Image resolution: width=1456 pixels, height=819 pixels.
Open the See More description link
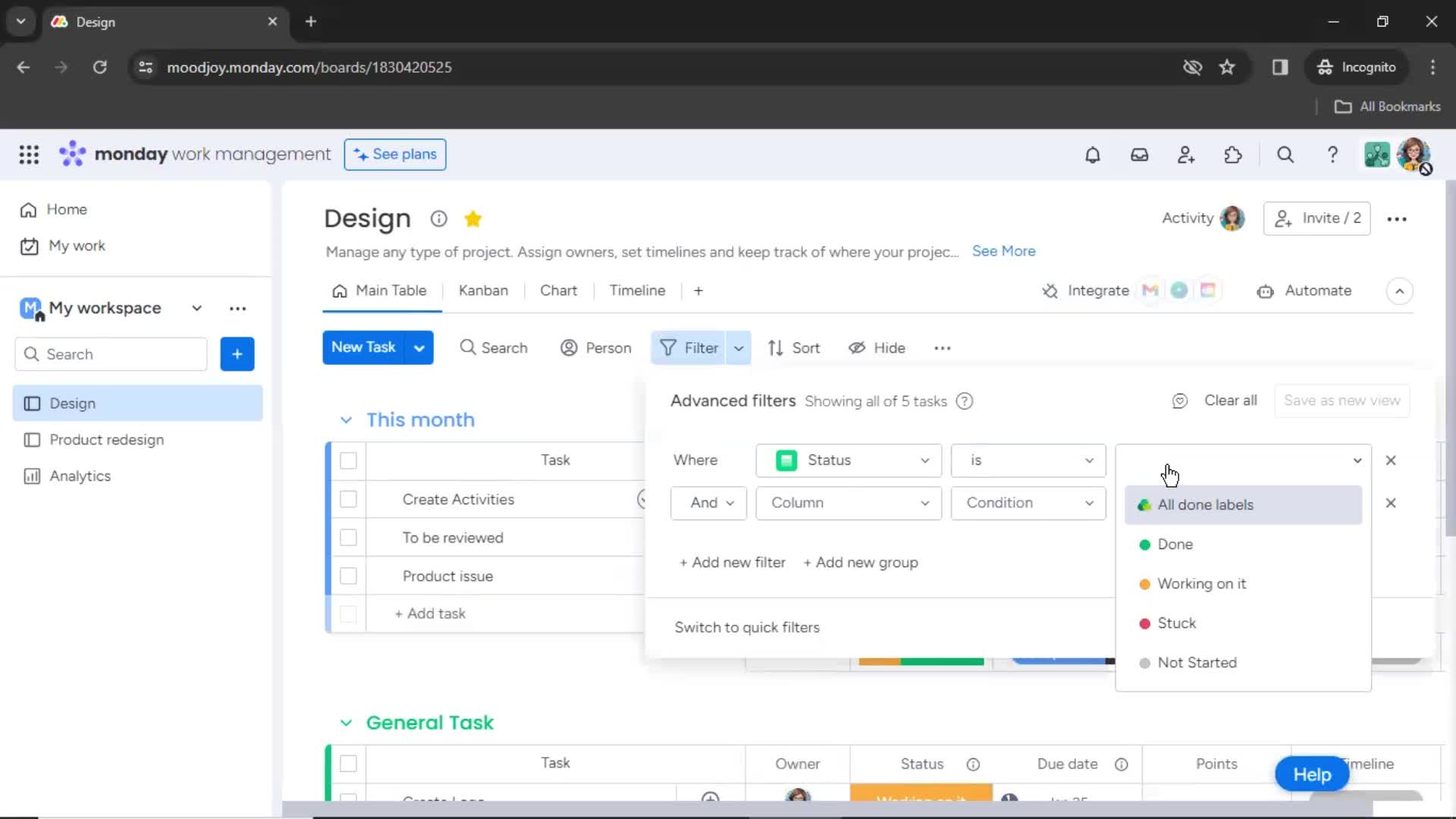1003,252
